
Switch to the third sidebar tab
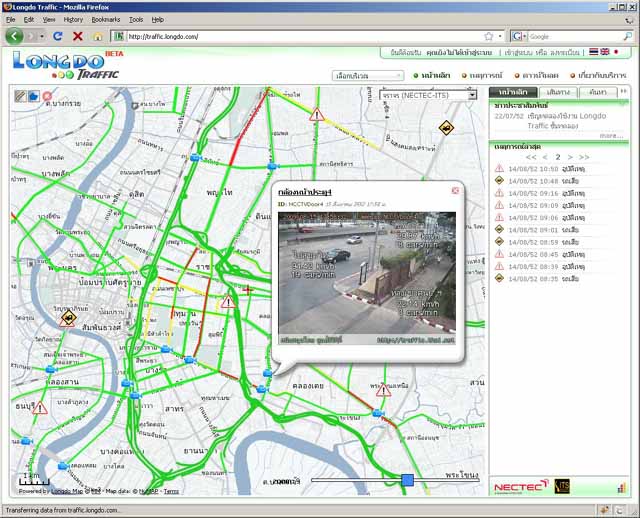coord(598,92)
